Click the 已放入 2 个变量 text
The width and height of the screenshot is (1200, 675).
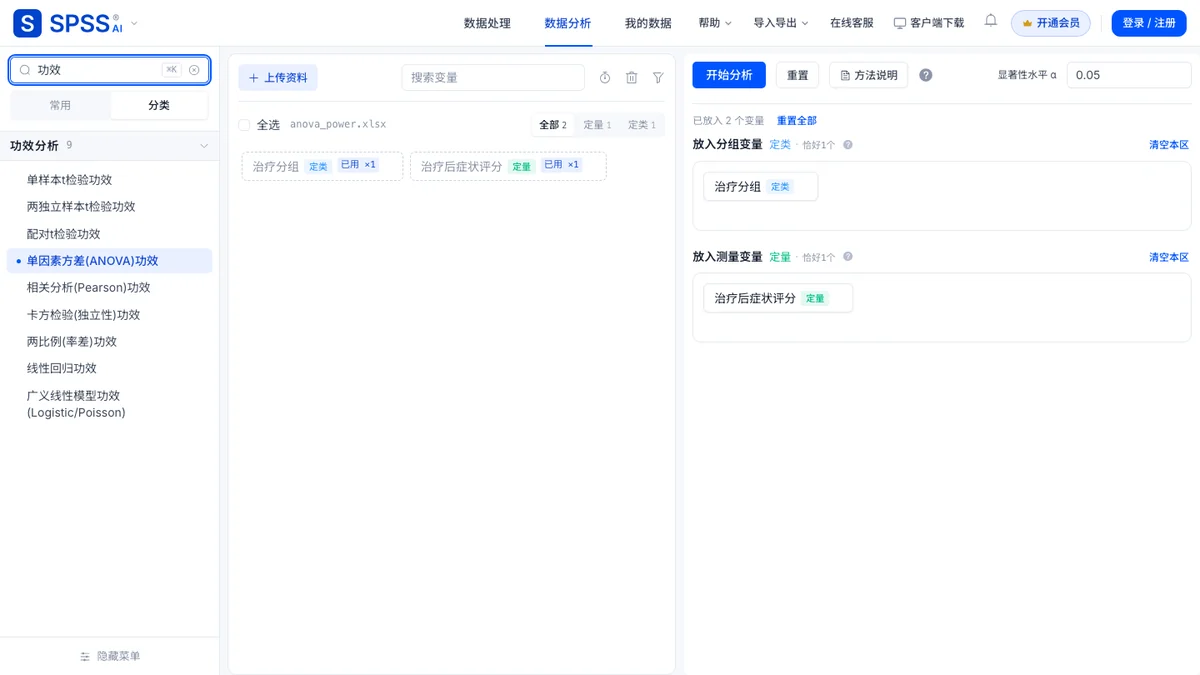click(729, 121)
